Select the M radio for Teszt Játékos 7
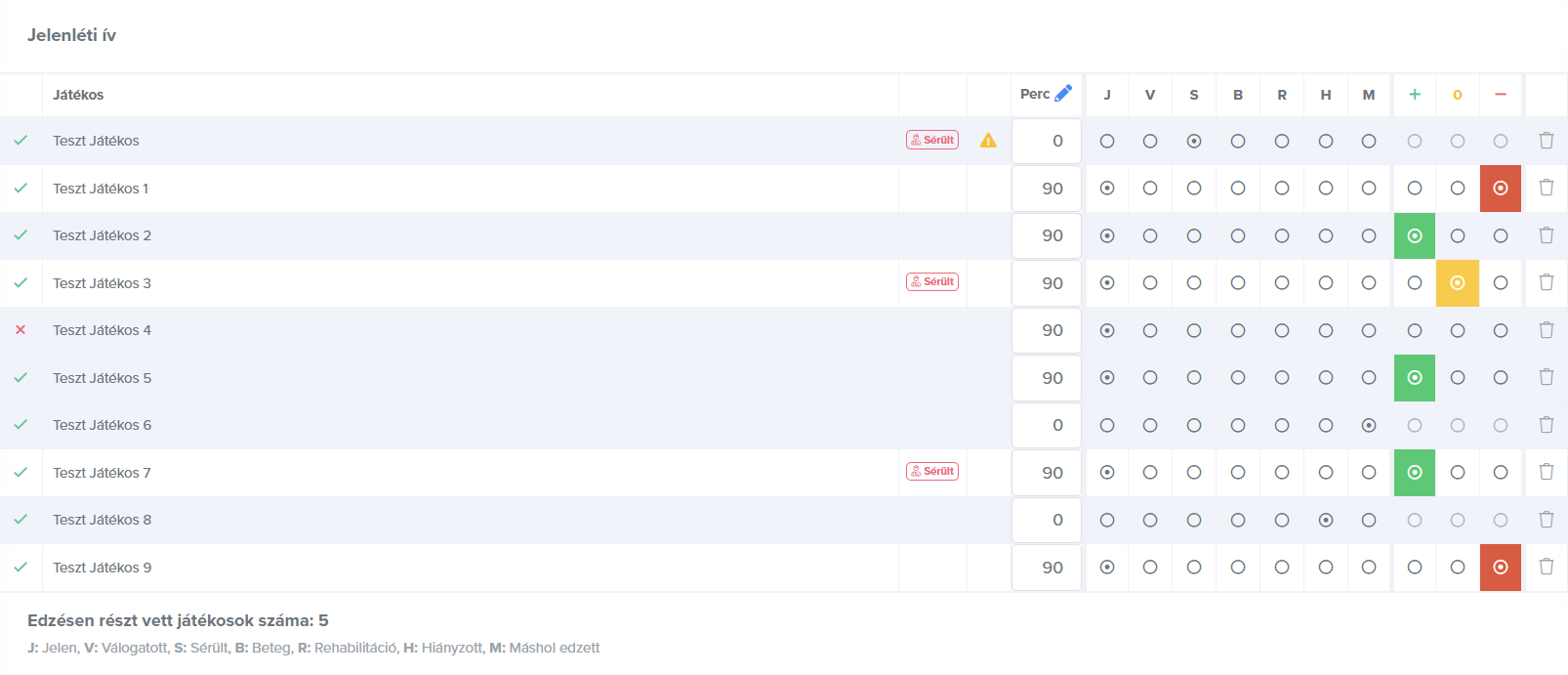This screenshot has width=1568, height=675. tap(1369, 472)
